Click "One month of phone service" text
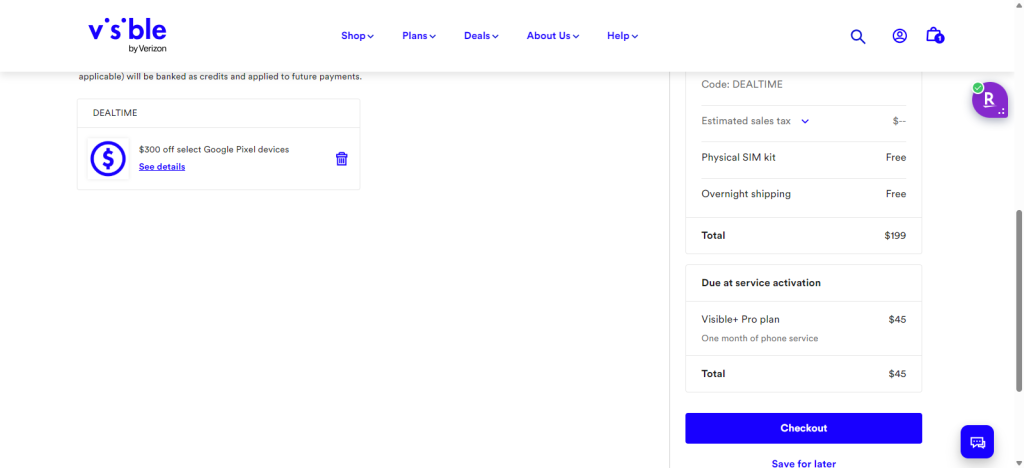The image size is (1024, 468). 760,338
